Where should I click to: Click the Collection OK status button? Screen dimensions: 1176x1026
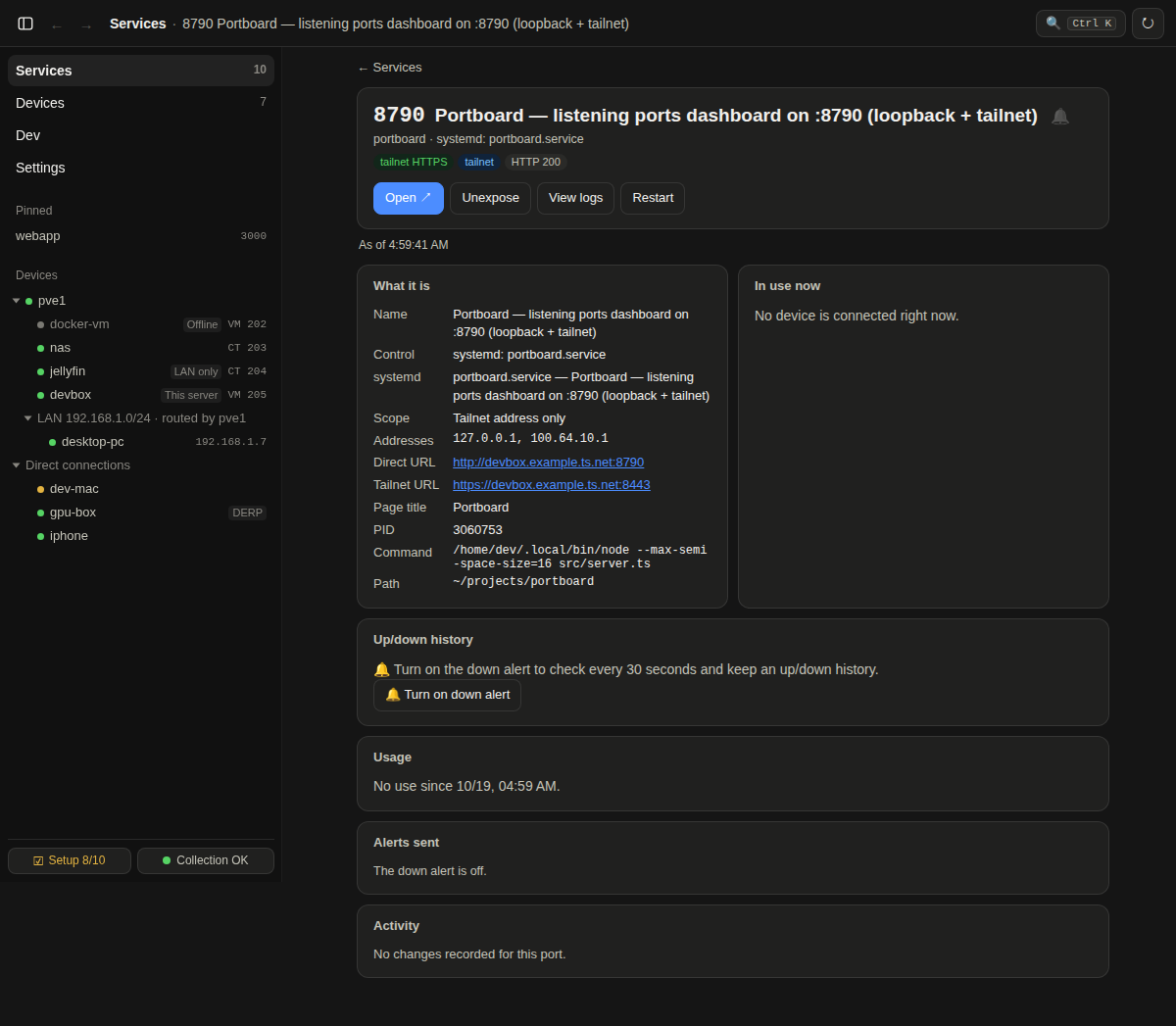coord(206,860)
